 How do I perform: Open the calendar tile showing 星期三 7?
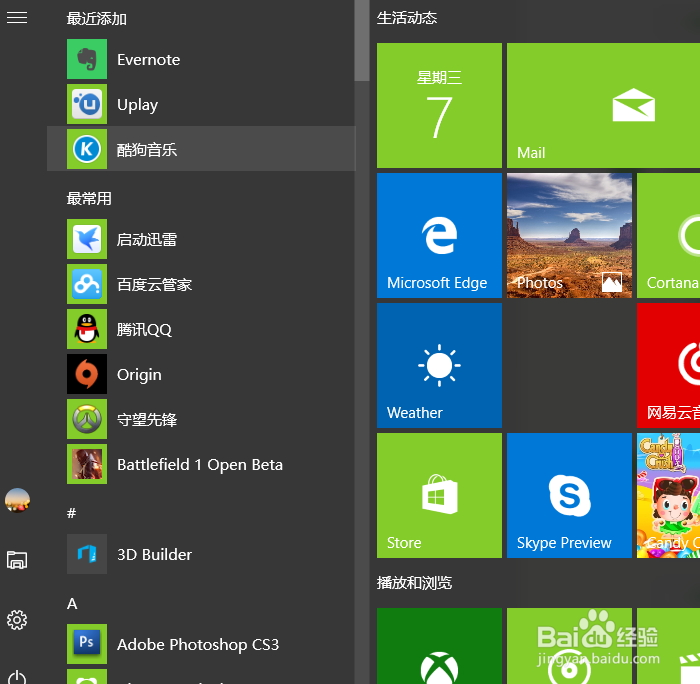pyautogui.click(x=439, y=105)
